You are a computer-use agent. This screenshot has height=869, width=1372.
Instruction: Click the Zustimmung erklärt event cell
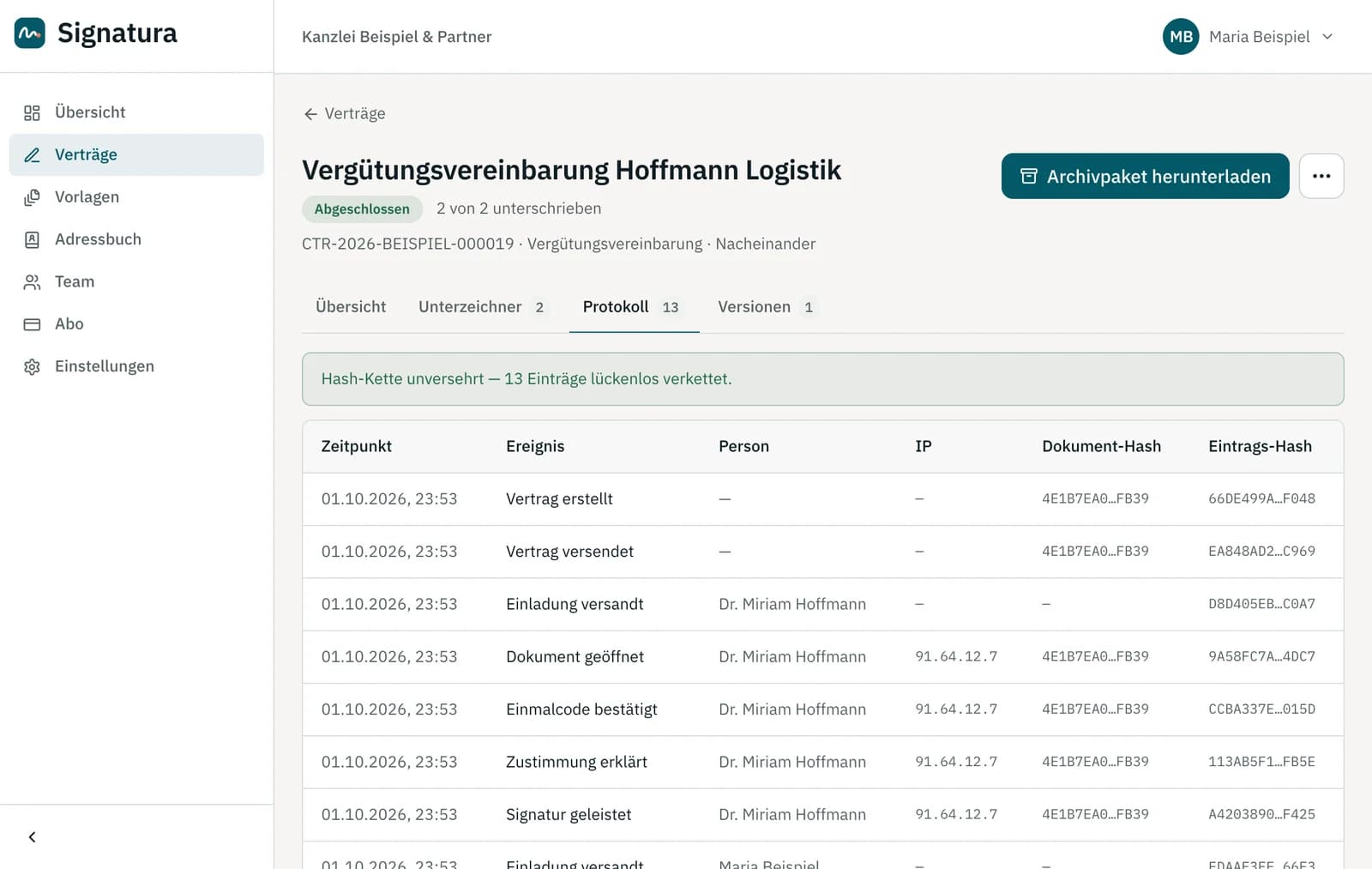(576, 762)
